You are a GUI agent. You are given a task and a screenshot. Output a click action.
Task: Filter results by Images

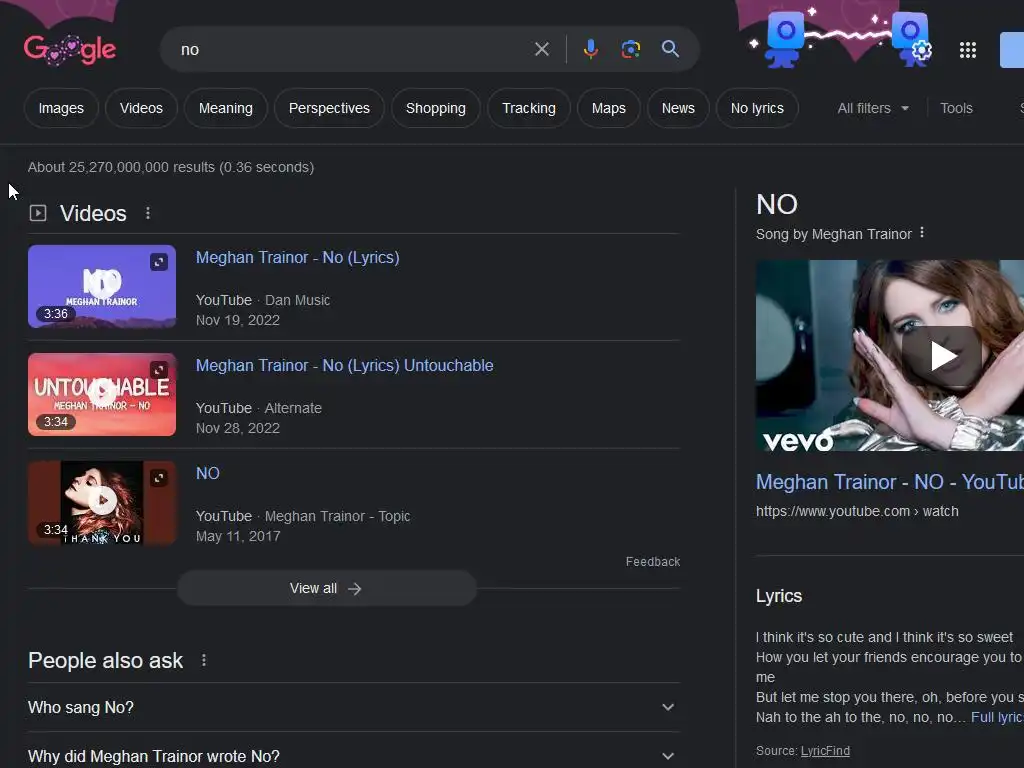point(61,108)
